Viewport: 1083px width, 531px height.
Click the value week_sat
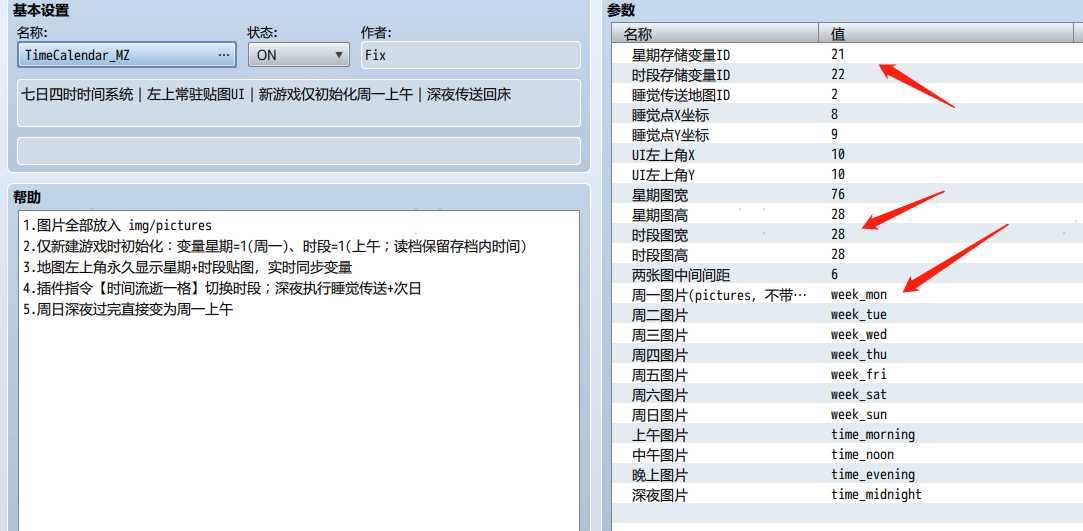(859, 394)
